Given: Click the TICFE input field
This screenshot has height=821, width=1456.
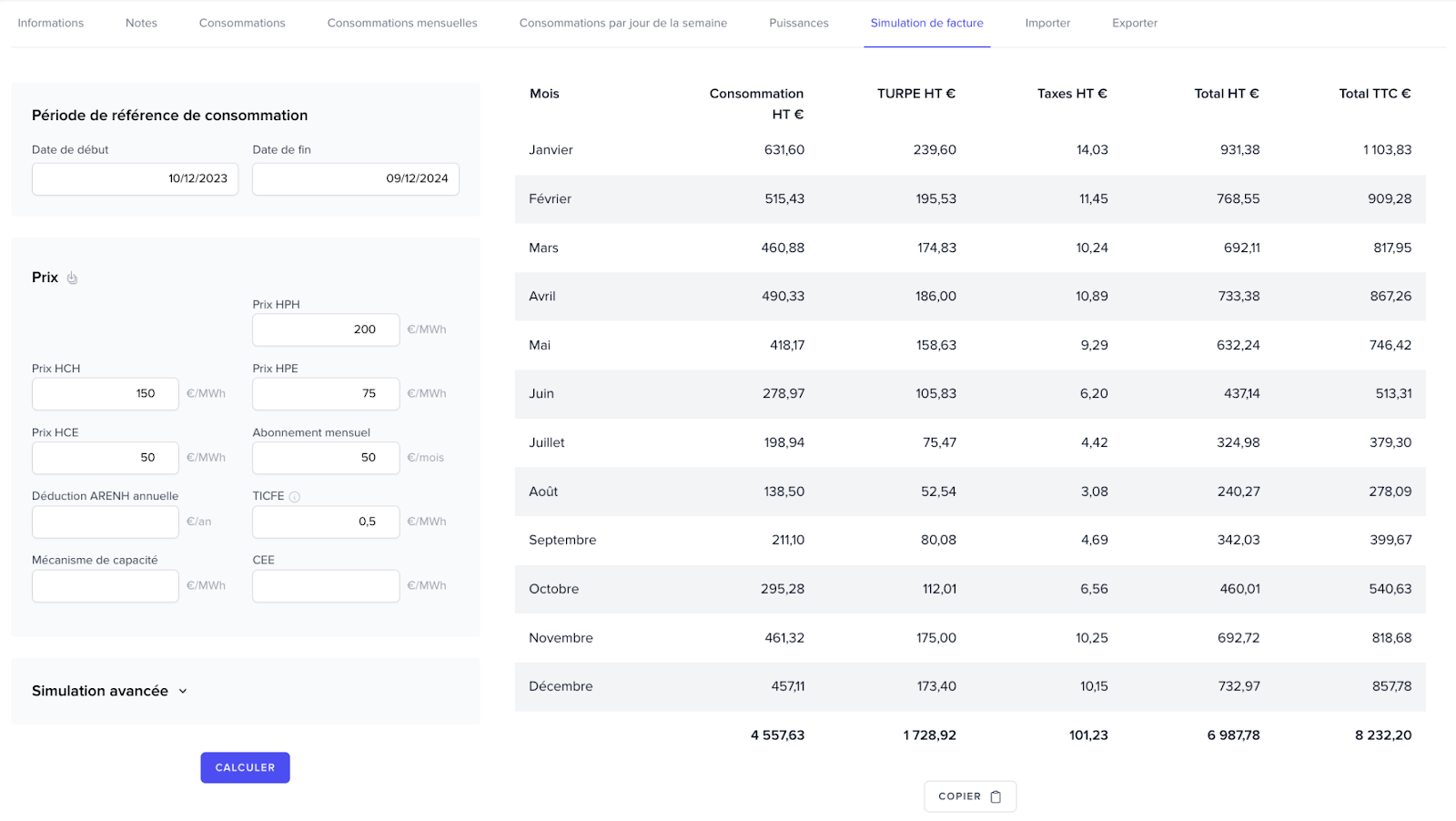Looking at the screenshot, I should [x=326, y=522].
